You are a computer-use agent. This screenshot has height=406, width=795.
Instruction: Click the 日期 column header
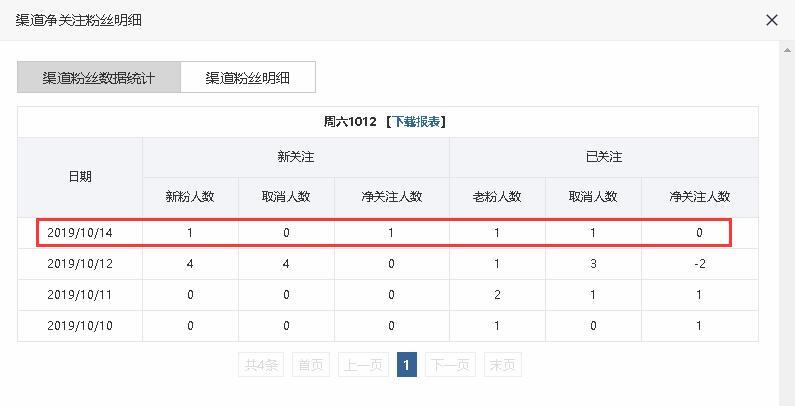[80, 176]
